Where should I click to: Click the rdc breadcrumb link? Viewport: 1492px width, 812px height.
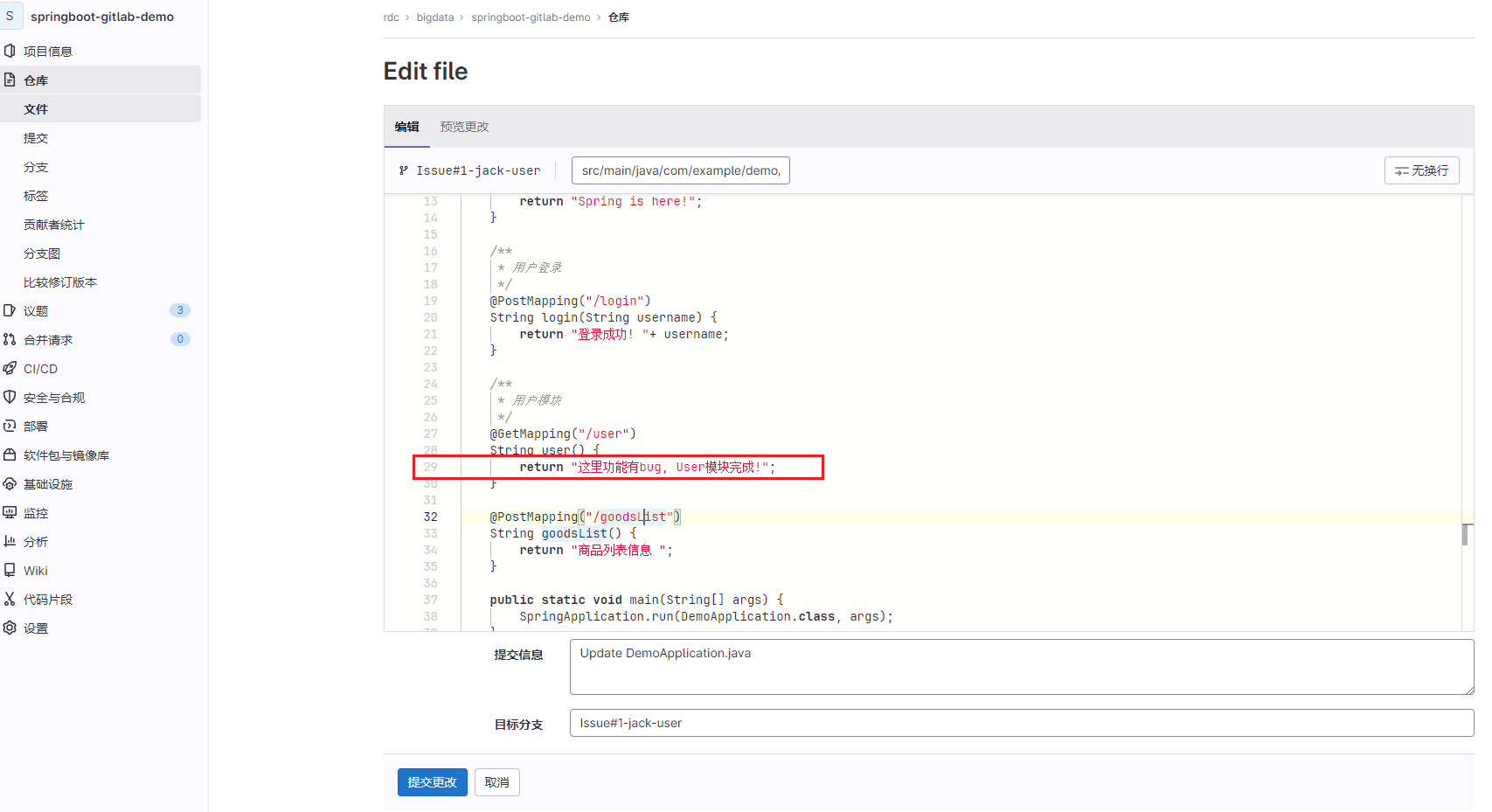(x=391, y=17)
